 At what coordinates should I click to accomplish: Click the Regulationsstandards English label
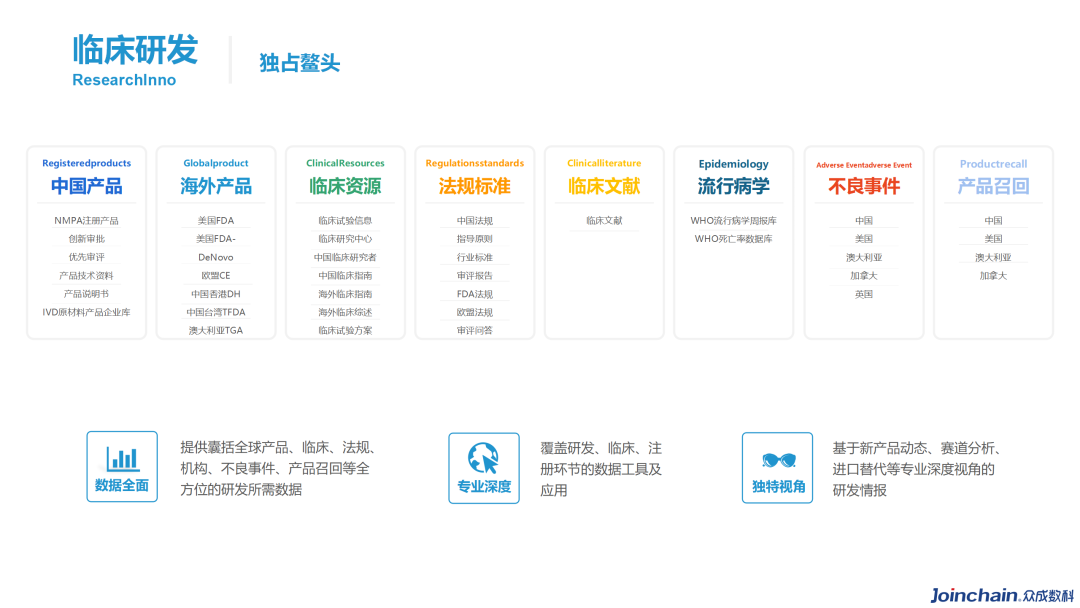pos(475,163)
